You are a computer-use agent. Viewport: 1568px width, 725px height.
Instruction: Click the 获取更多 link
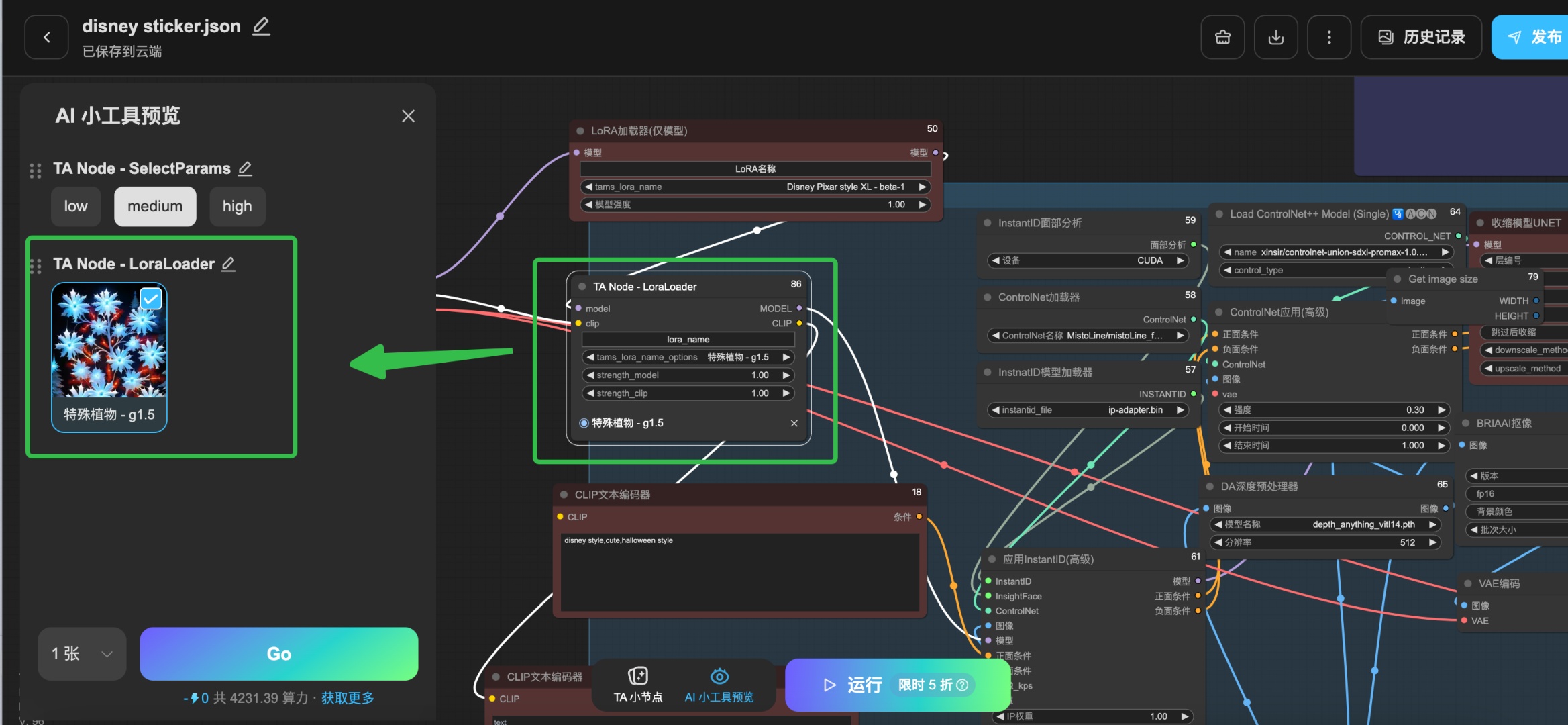348,698
